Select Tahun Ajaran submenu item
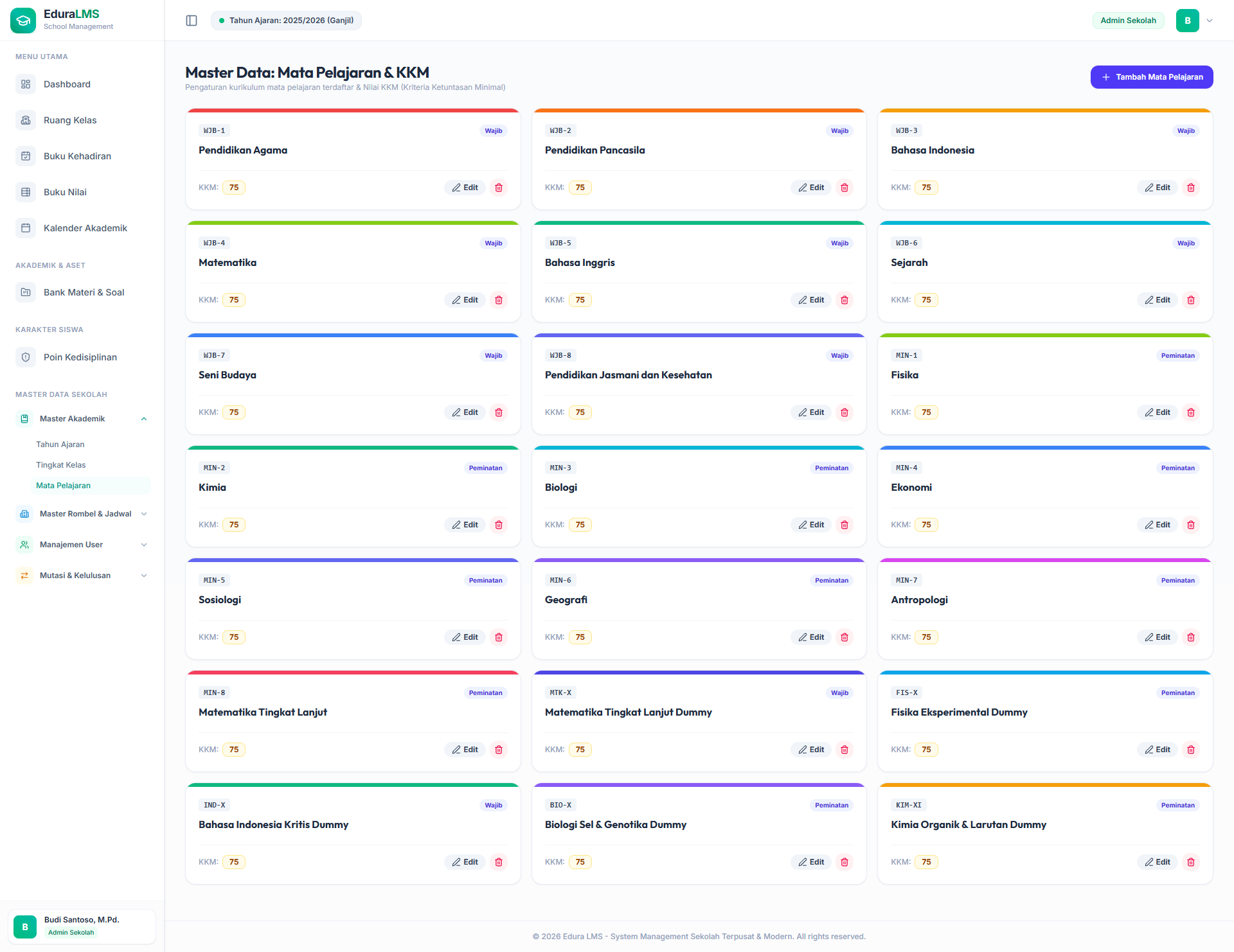 point(60,445)
